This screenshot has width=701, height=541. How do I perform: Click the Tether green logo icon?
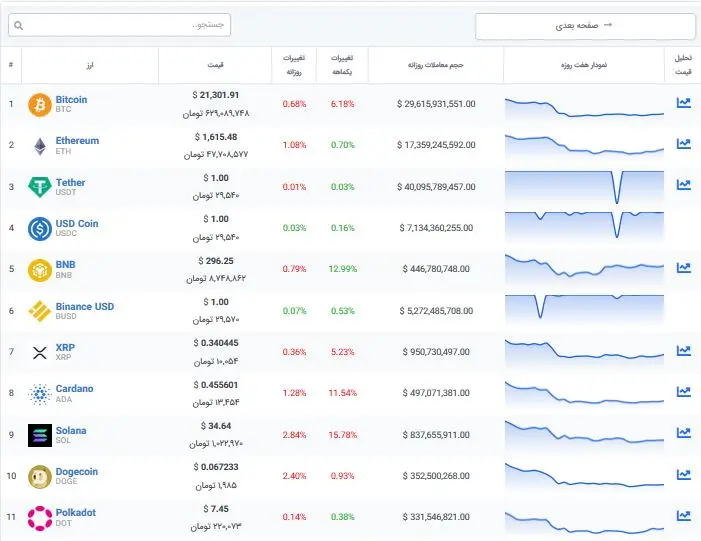point(40,187)
